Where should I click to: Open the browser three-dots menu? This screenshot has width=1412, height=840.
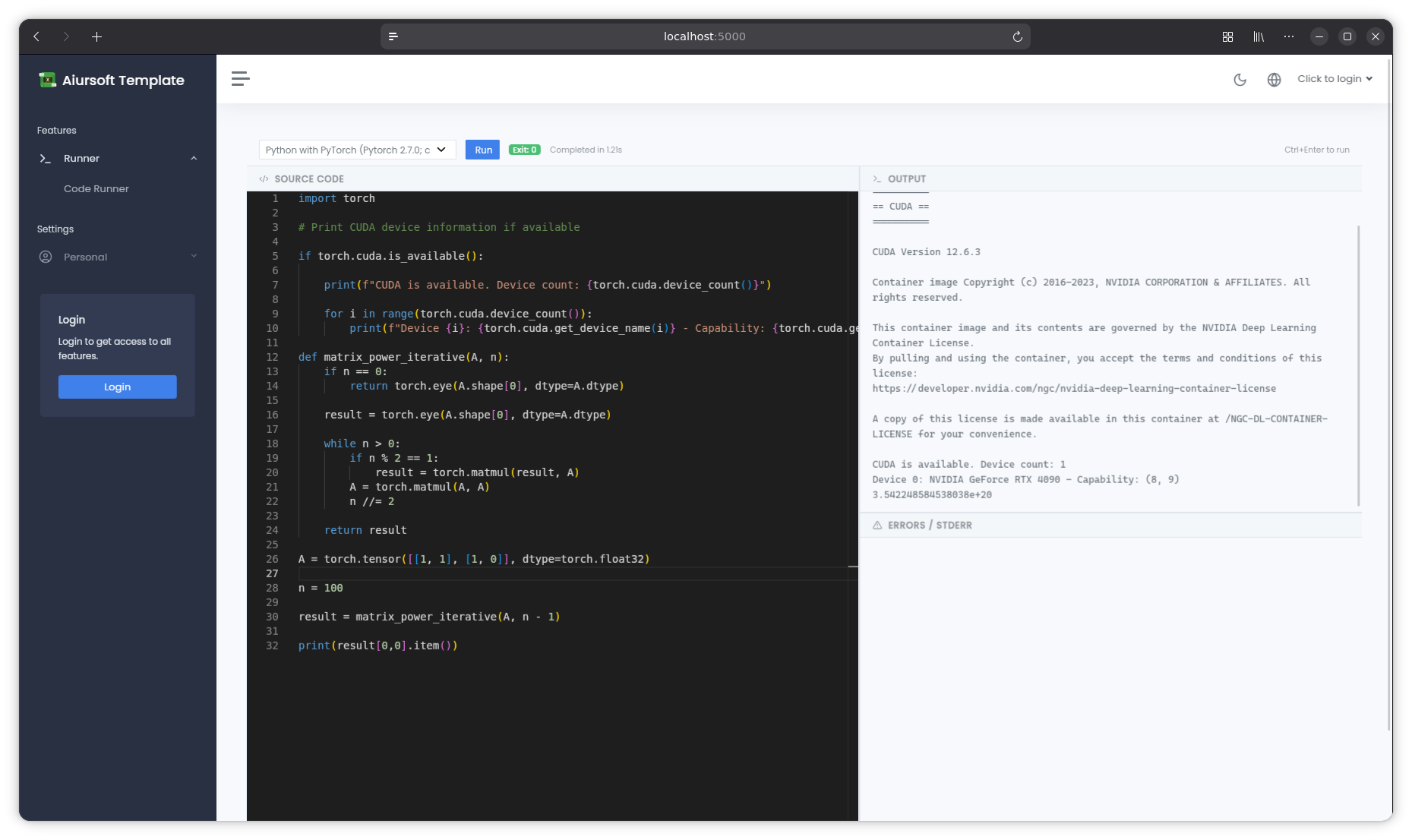click(x=1289, y=36)
